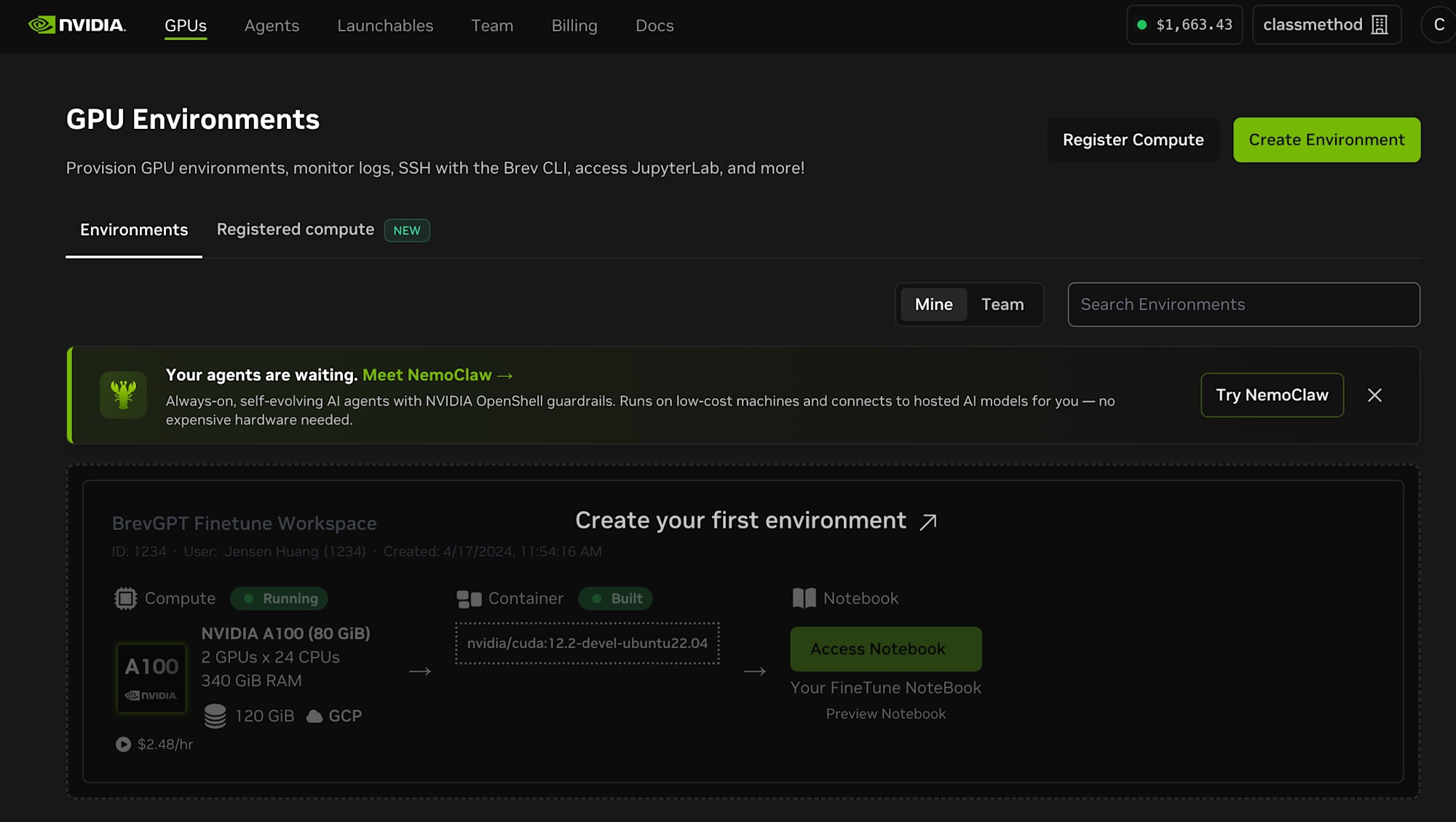Image resolution: width=1456 pixels, height=822 pixels.
Task: Open the Docs link in header
Action: (654, 25)
